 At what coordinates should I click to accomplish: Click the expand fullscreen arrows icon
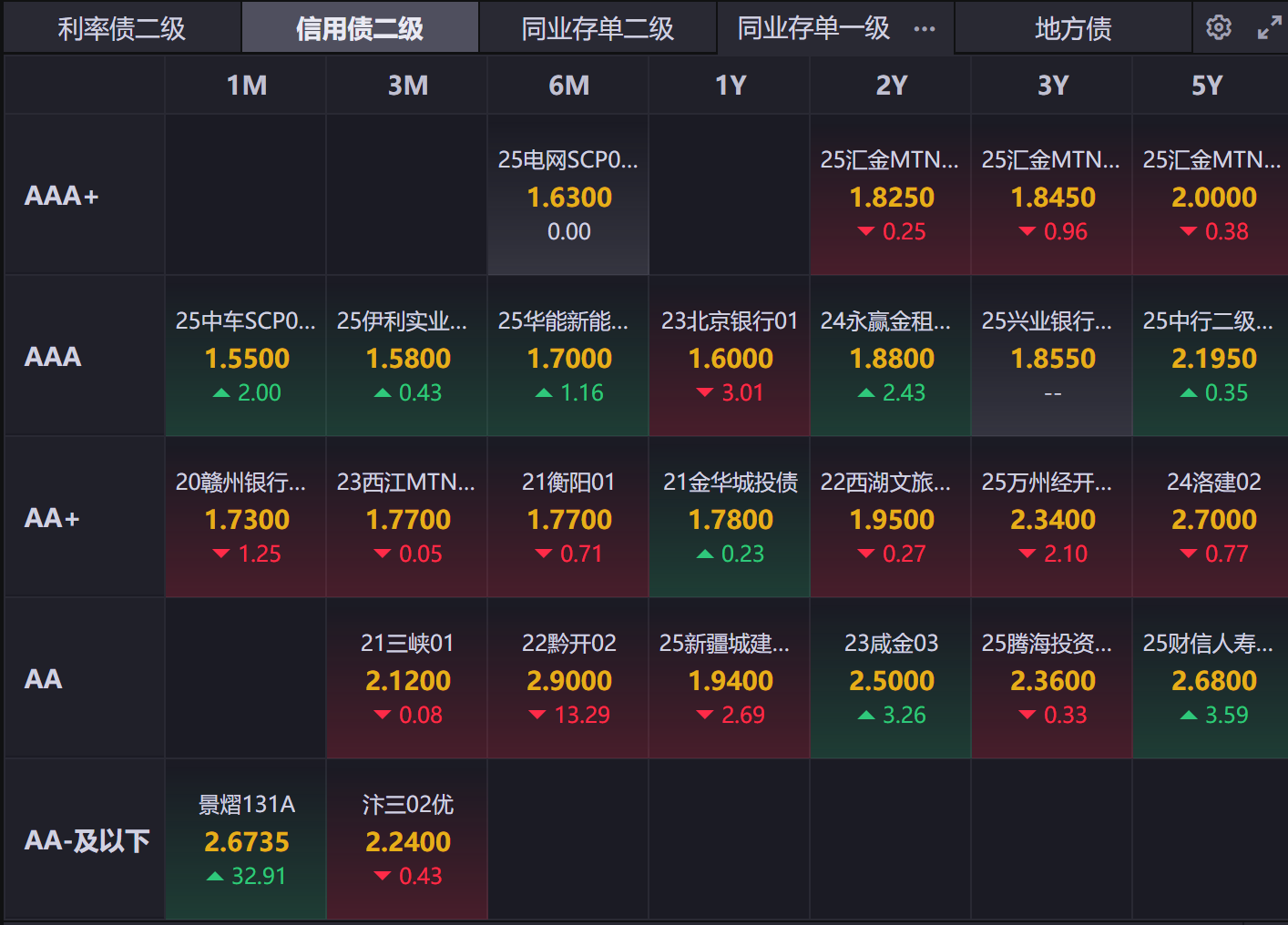click(x=1269, y=28)
